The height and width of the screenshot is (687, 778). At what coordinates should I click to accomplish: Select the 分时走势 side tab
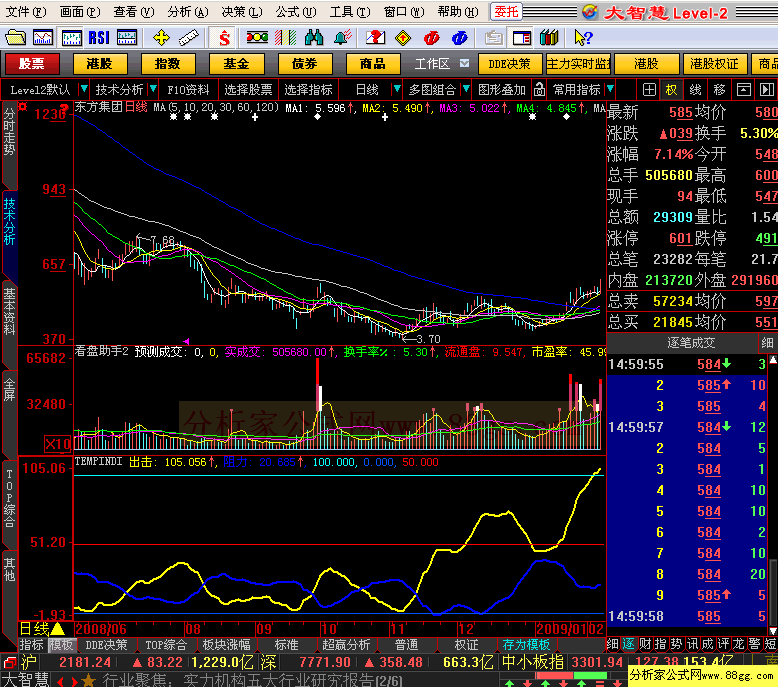(x=9, y=132)
